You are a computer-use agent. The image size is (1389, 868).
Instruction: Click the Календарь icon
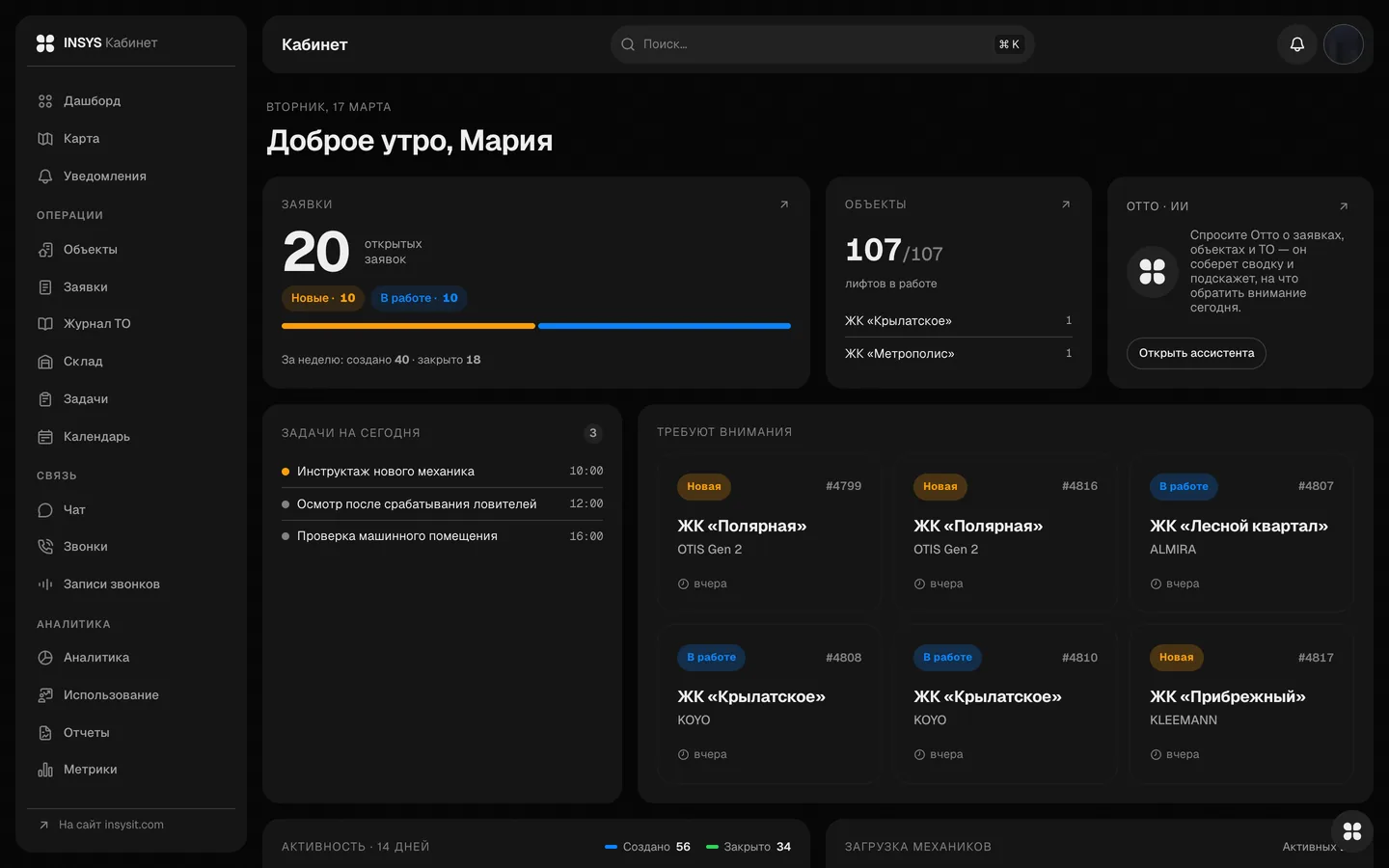coord(45,437)
